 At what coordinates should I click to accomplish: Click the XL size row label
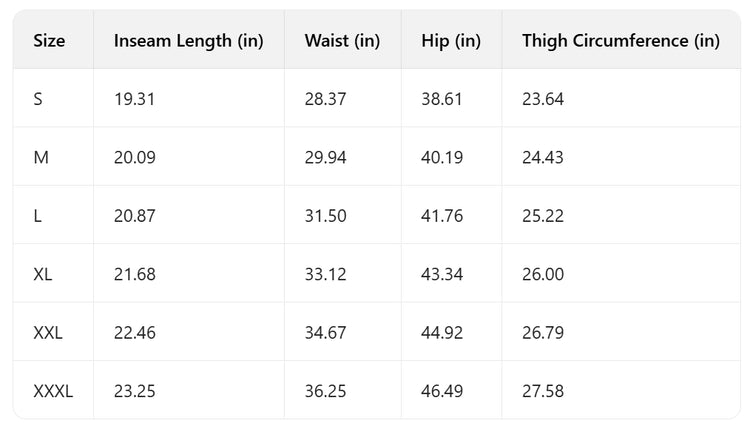(x=43, y=274)
